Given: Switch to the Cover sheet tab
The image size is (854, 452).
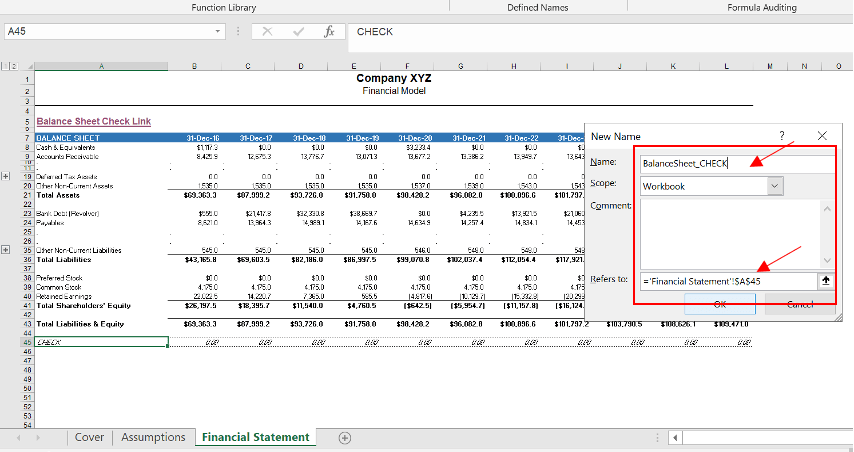Looking at the screenshot, I should pyautogui.click(x=89, y=437).
